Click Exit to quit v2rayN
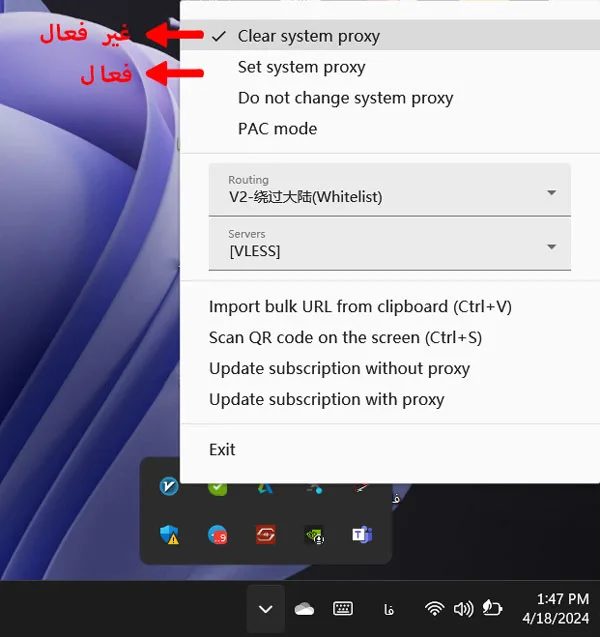 222,450
